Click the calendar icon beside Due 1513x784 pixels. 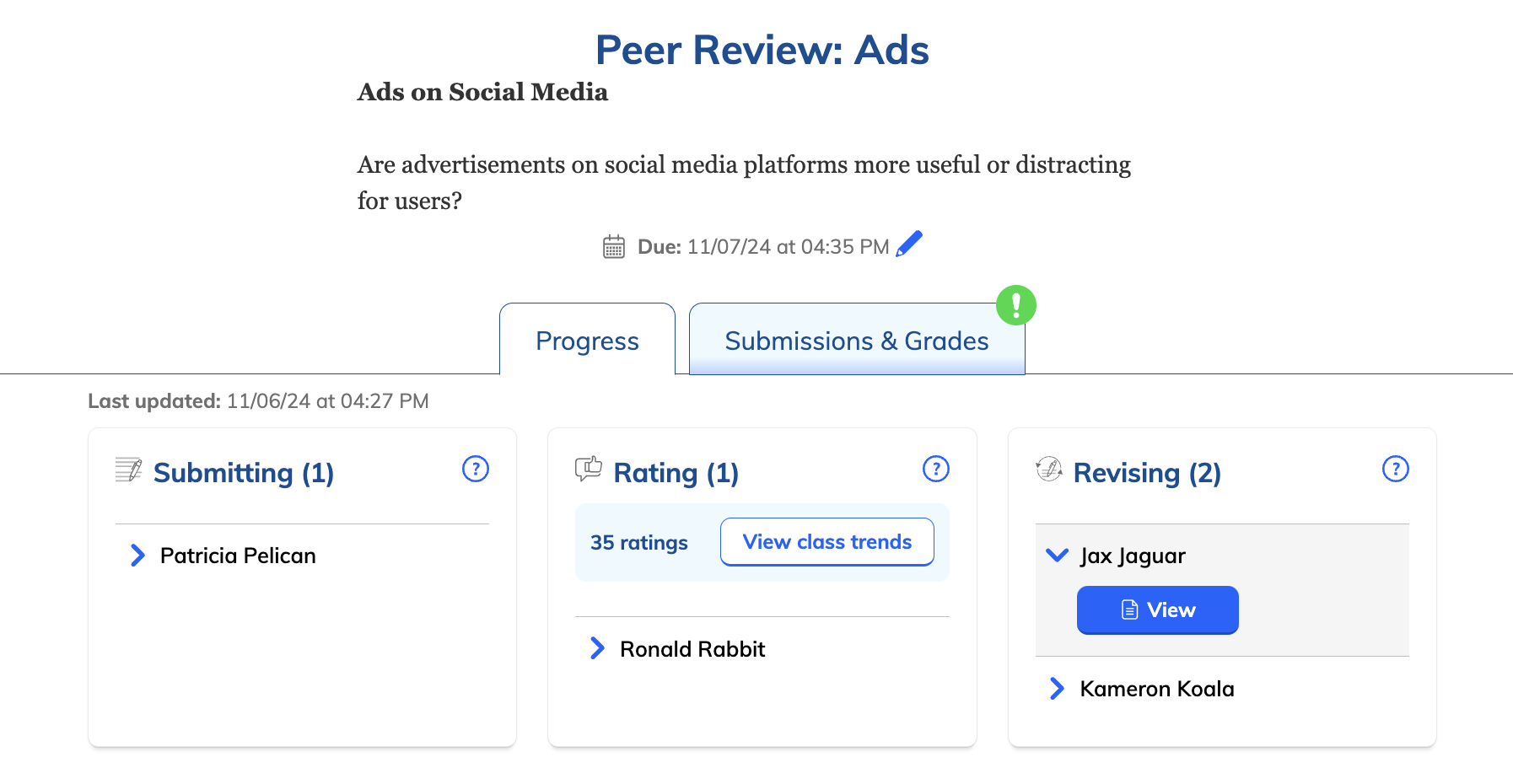(614, 246)
